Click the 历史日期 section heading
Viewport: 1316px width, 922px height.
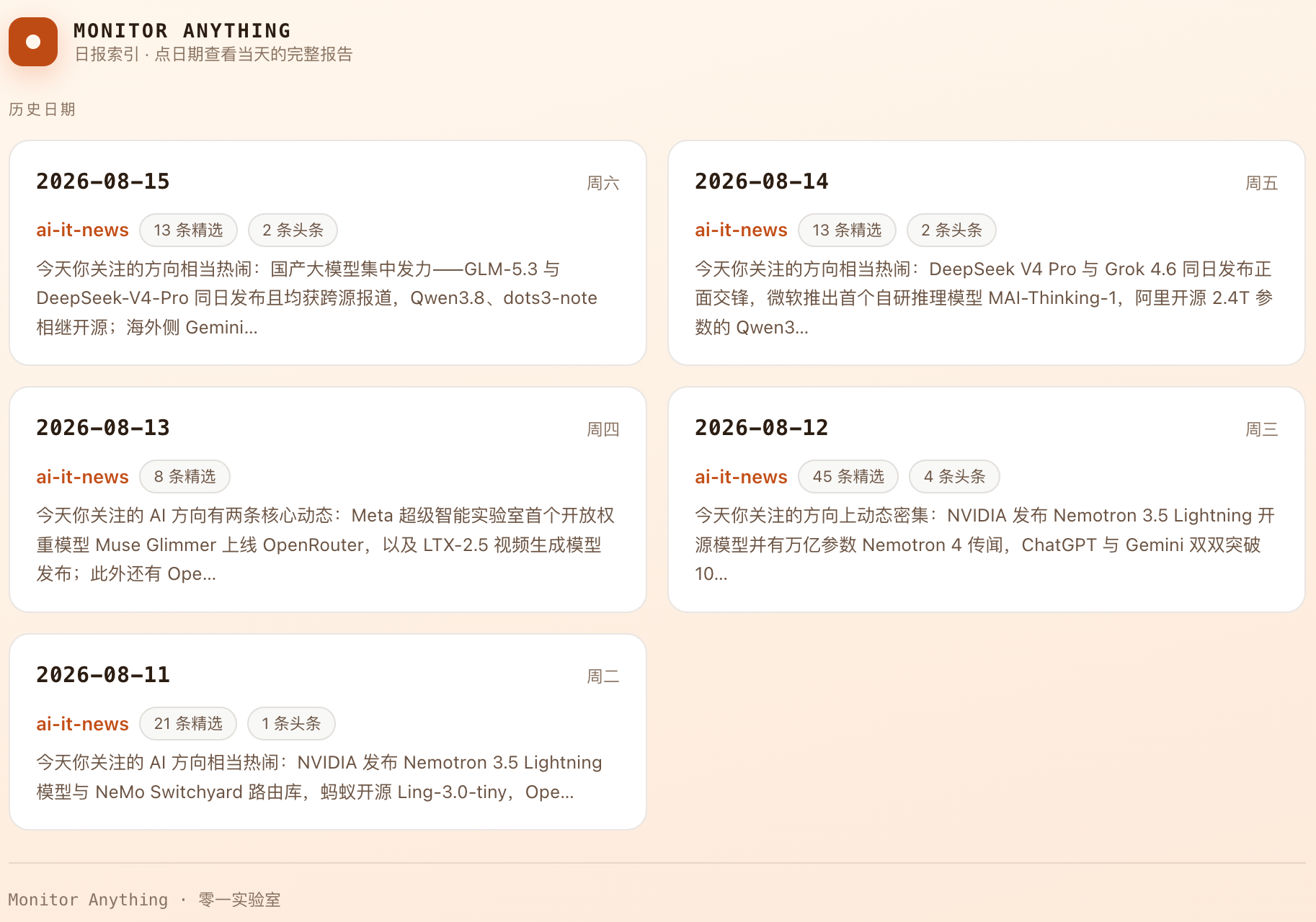(x=42, y=109)
